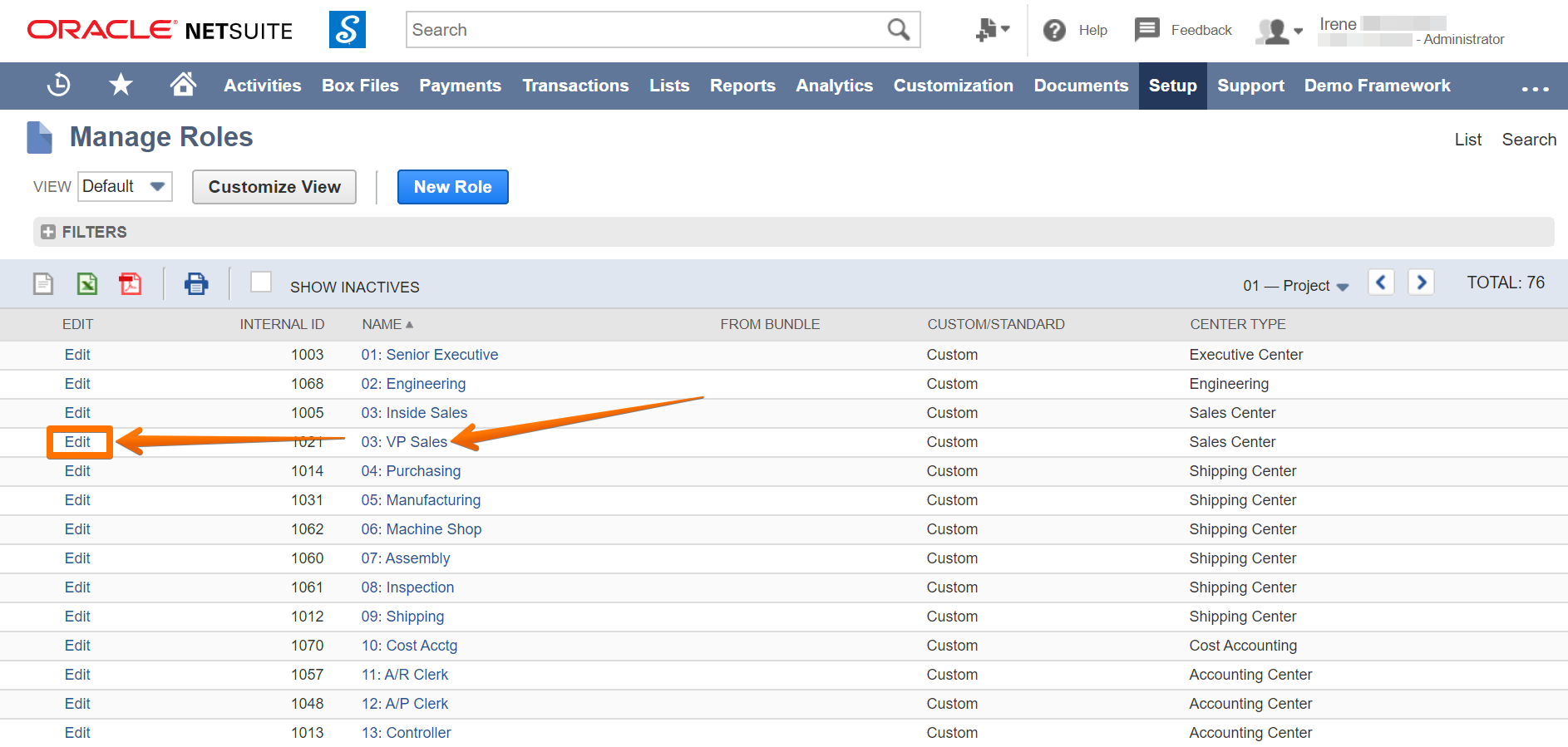Open the Support menu
The image size is (1568, 747).
tap(1250, 86)
